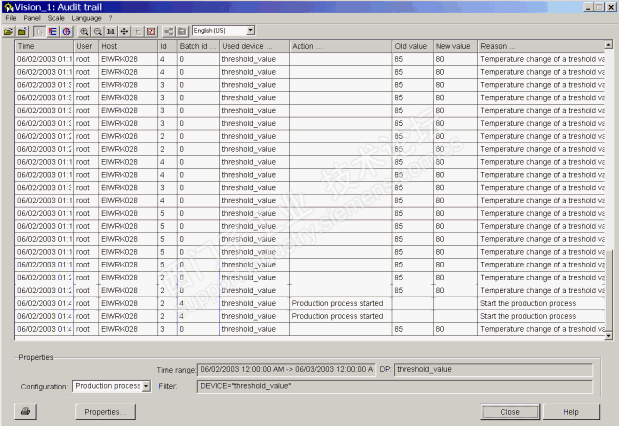619x426 pixels.
Task: Click the zoom out magnifier icon
Action: (x=98, y=32)
